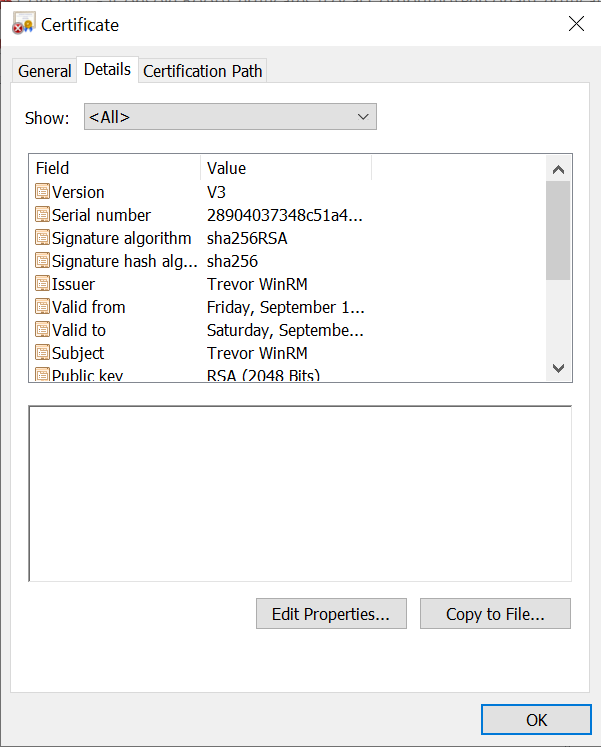The width and height of the screenshot is (601, 747).
Task: Click the Issuer value Trevor WinRM
Action: (257, 284)
